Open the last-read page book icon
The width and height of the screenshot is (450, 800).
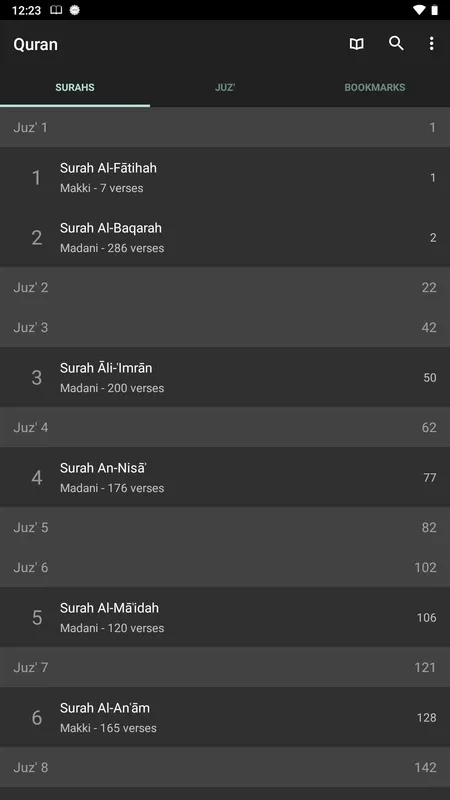pos(357,44)
